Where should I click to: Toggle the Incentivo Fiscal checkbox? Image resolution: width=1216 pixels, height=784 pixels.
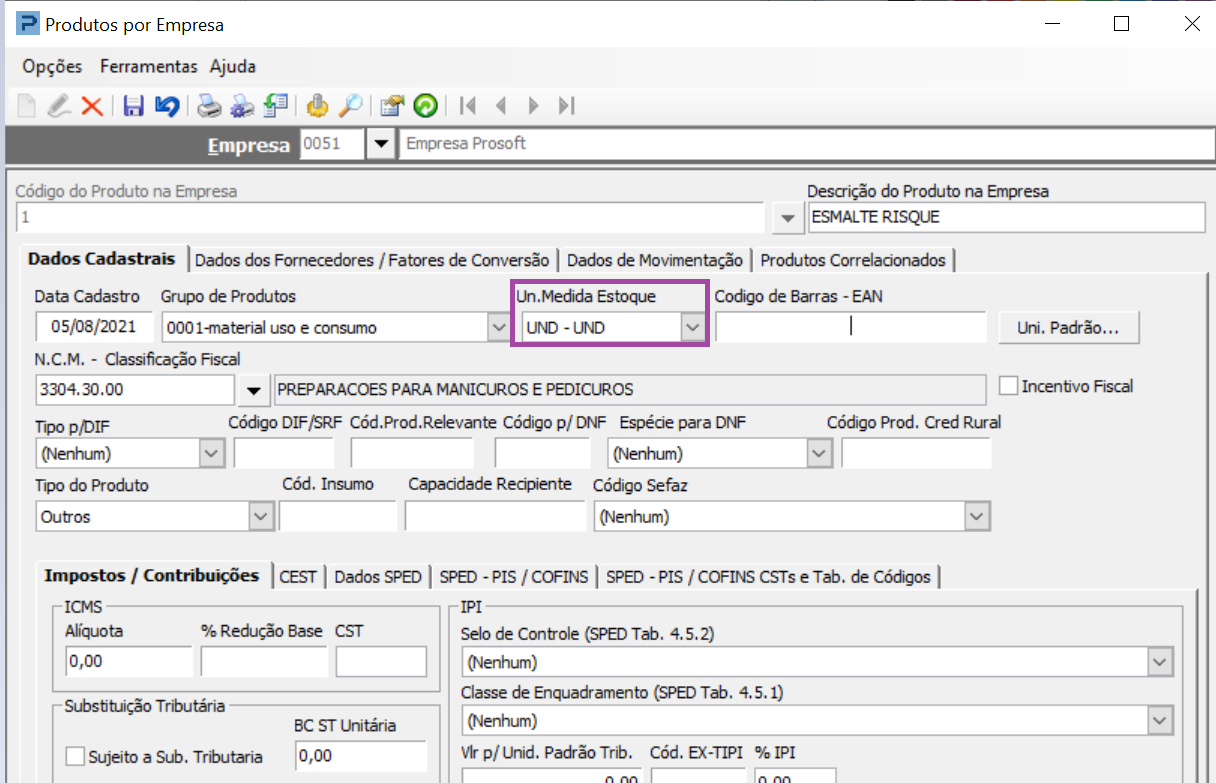point(1008,386)
